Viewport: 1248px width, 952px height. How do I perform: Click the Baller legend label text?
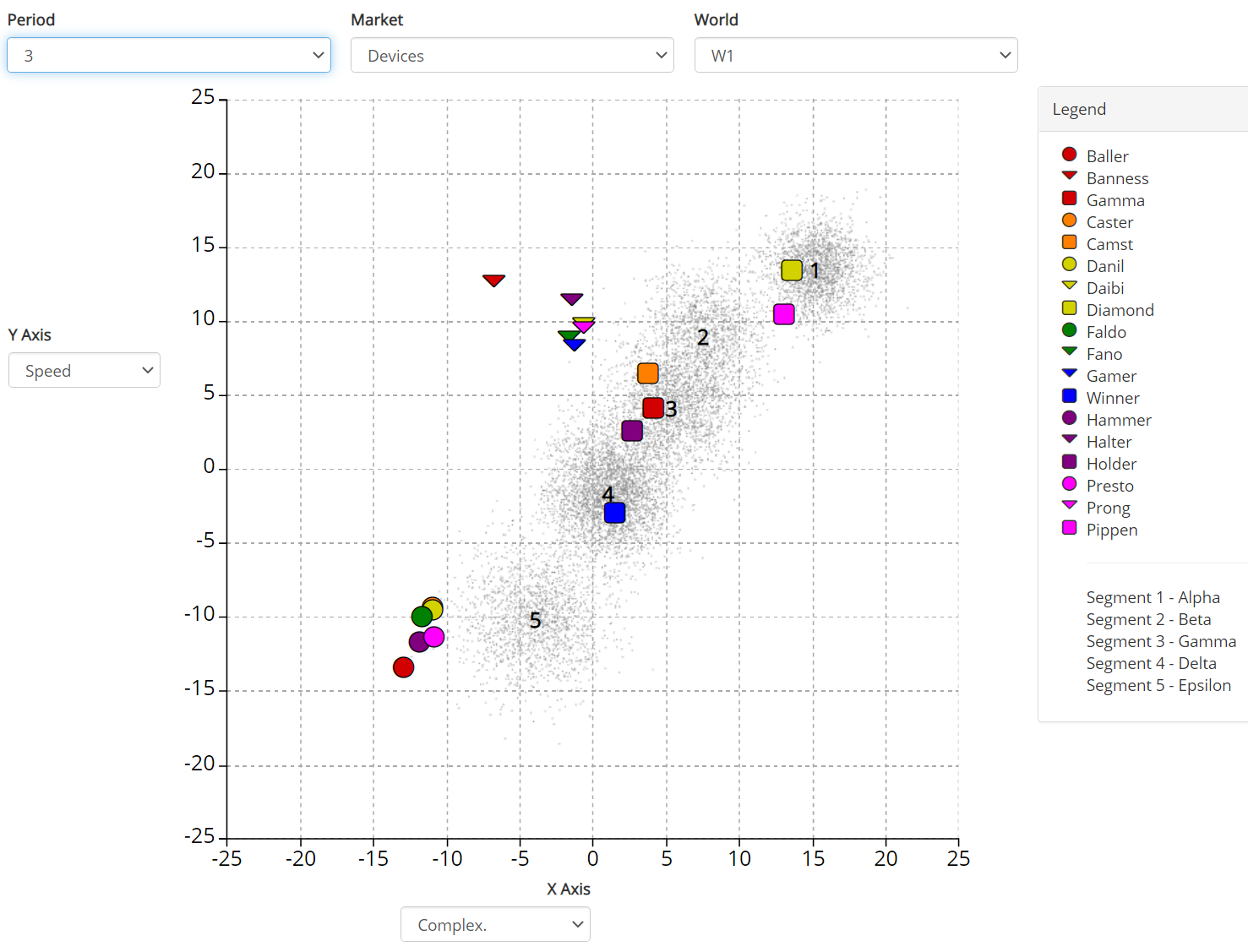click(x=1107, y=156)
